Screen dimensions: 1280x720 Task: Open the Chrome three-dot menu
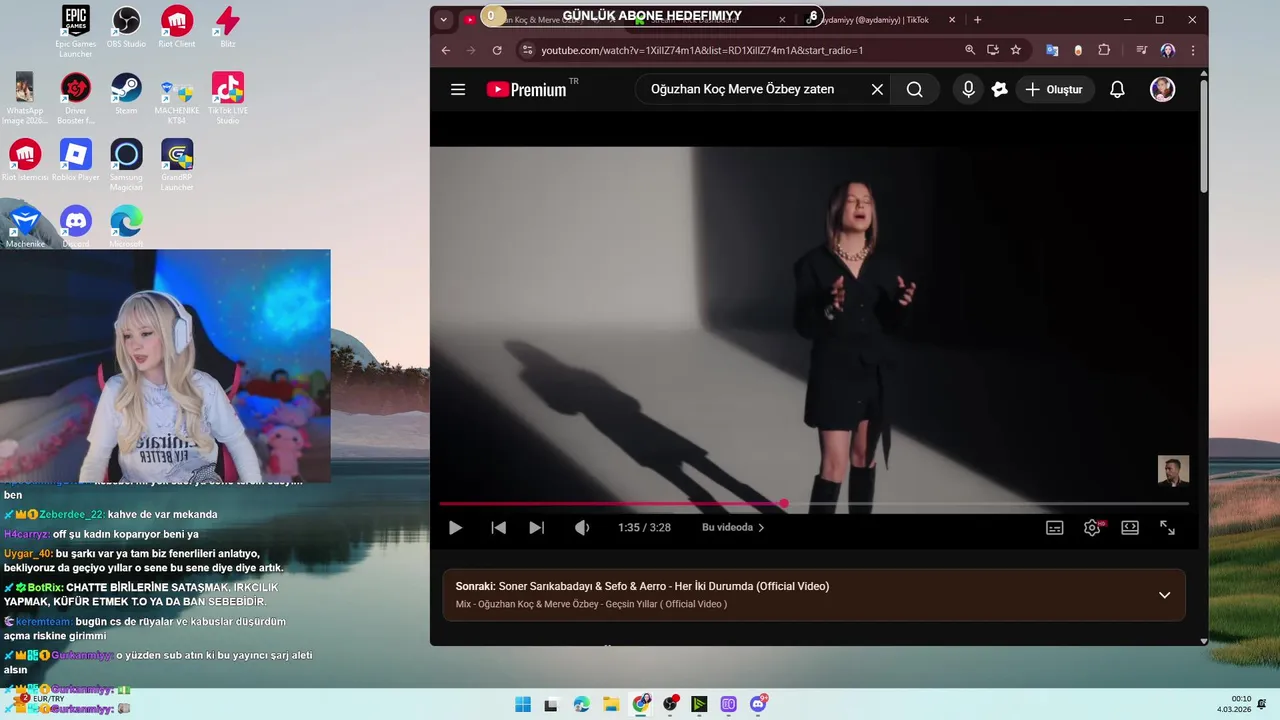coord(1192,50)
